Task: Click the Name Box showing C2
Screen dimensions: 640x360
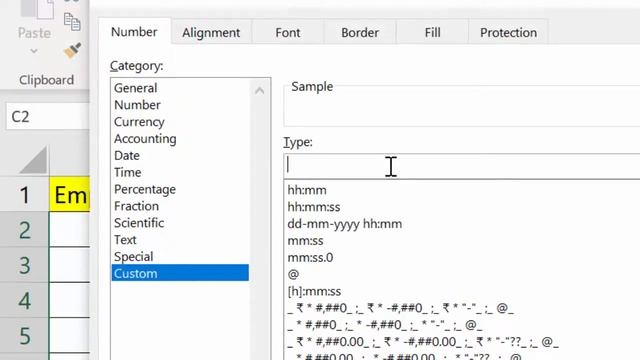Action: 47,117
